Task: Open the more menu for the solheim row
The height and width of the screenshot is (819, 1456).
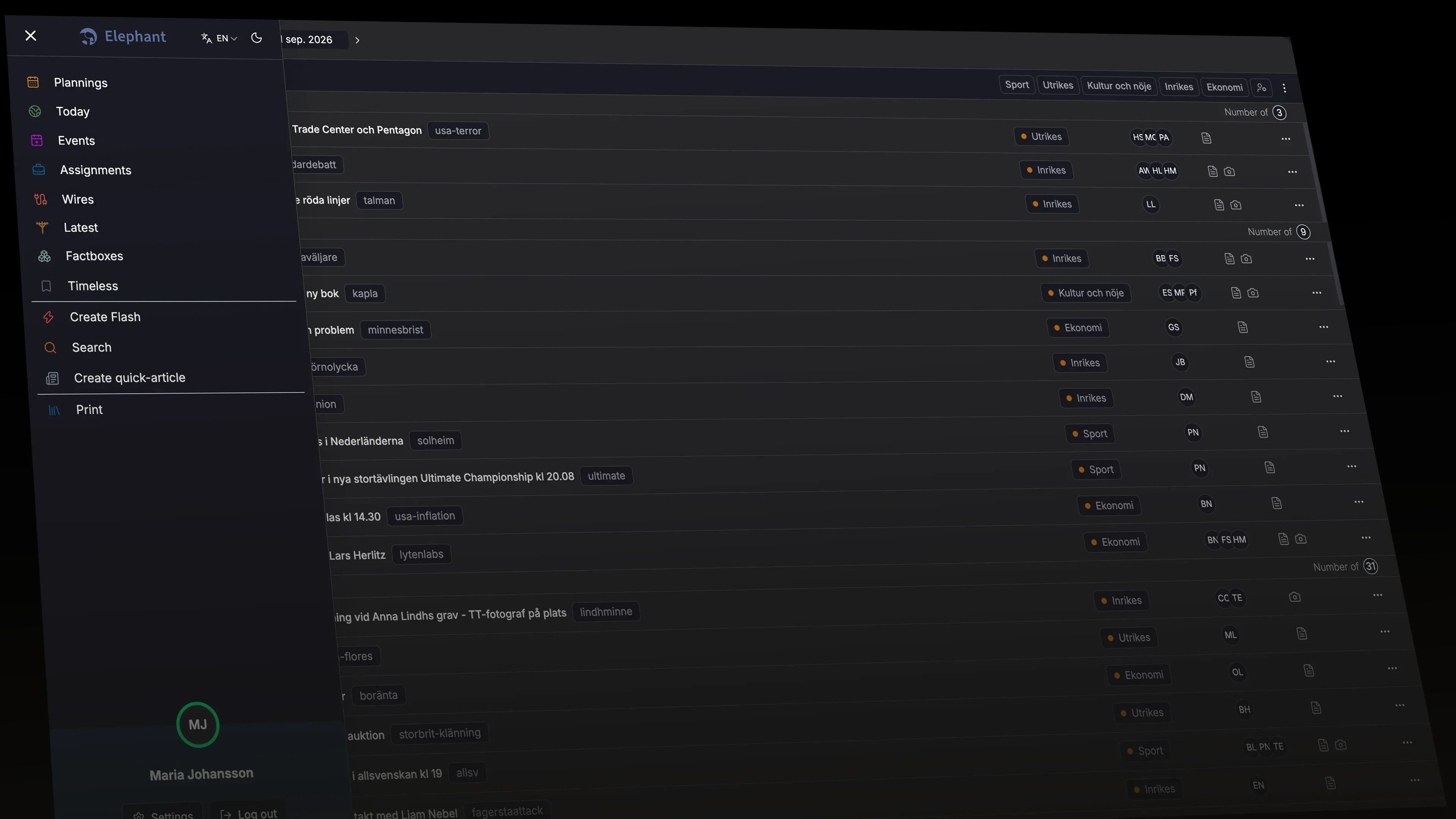Action: click(x=1345, y=431)
